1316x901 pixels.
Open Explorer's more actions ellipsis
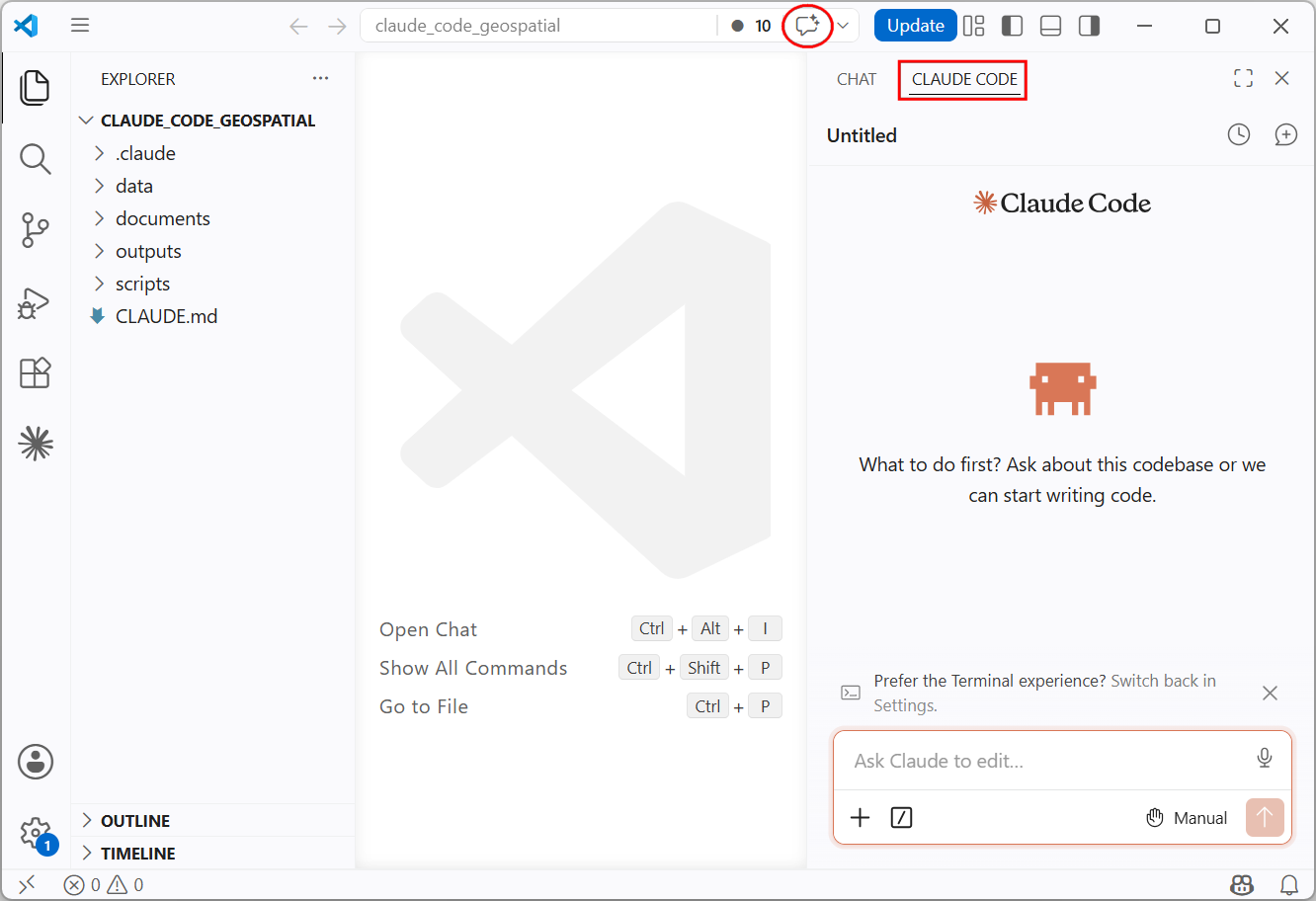(320, 78)
